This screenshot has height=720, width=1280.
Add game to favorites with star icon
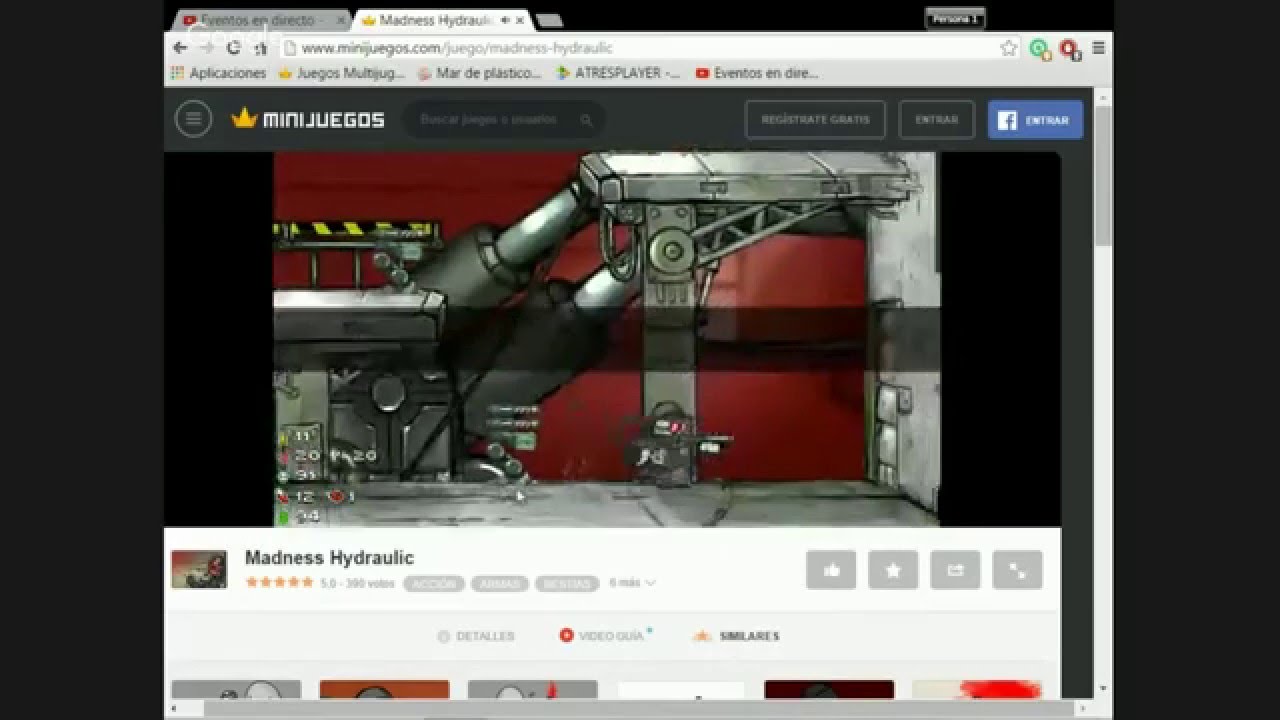[x=893, y=570]
